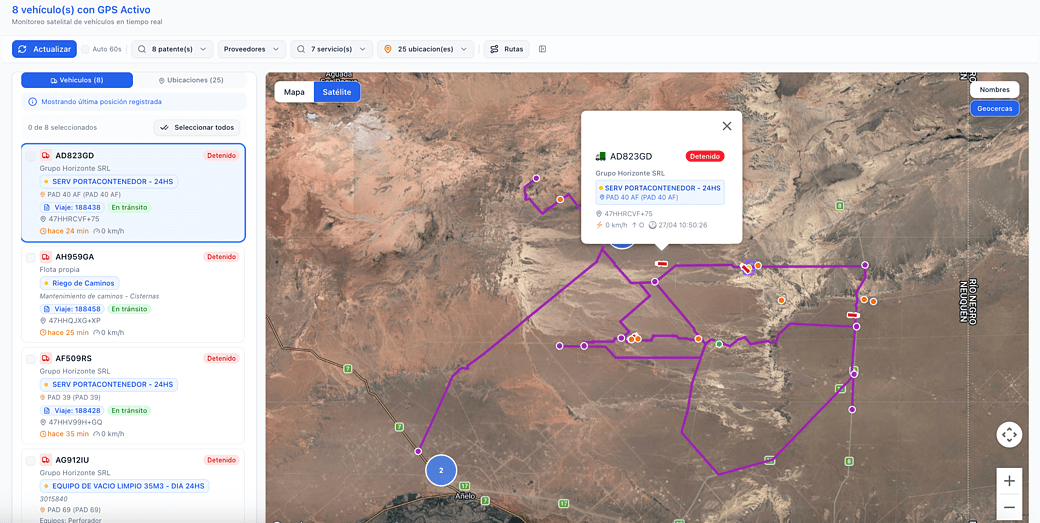The height and width of the screenshot is (523, 1040).
Task: Click Seleccionar todos button
Action: pyautogui.click(x=197, y=127)
